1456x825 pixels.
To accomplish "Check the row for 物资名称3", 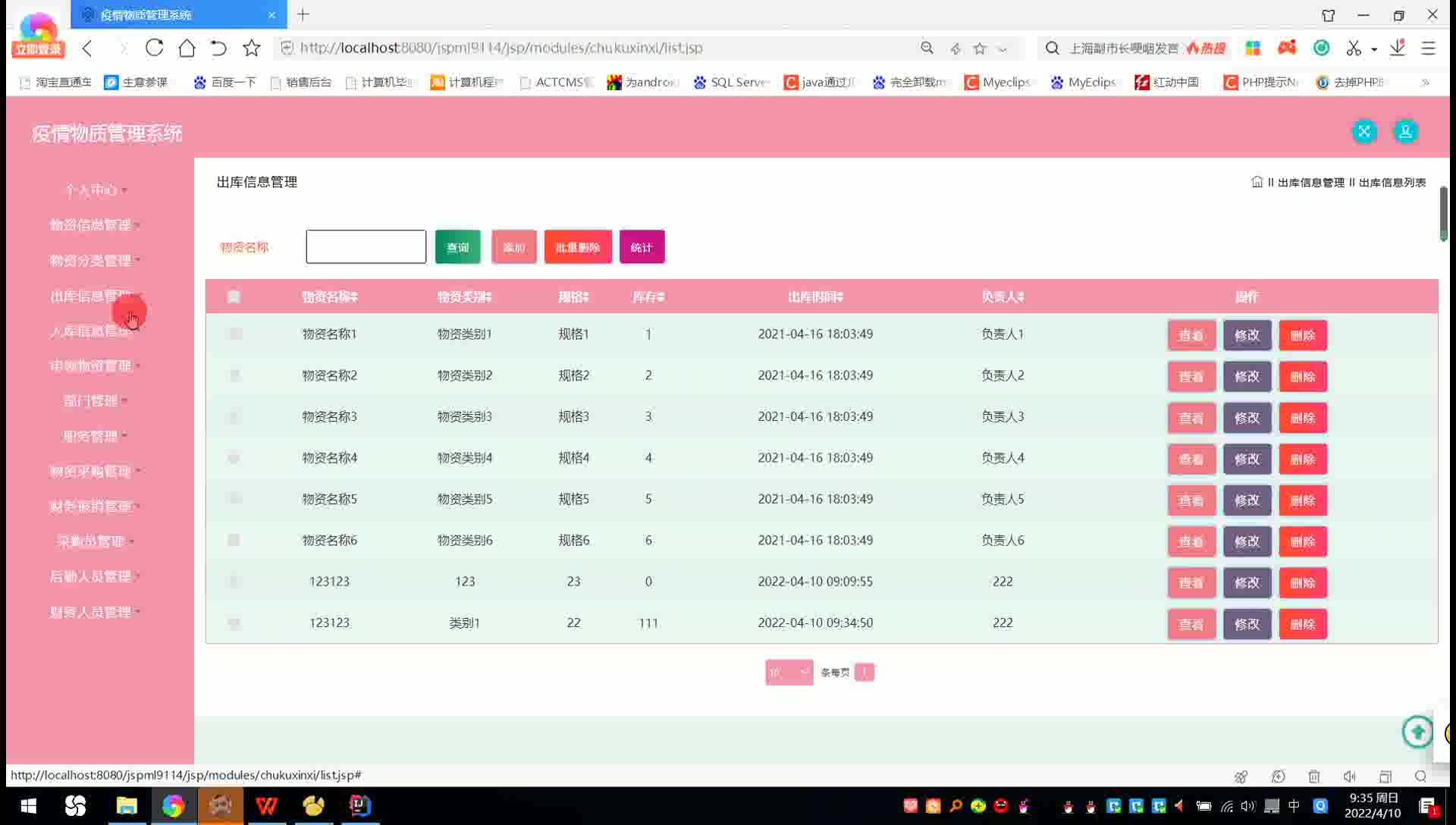I will tap(234, 416).
